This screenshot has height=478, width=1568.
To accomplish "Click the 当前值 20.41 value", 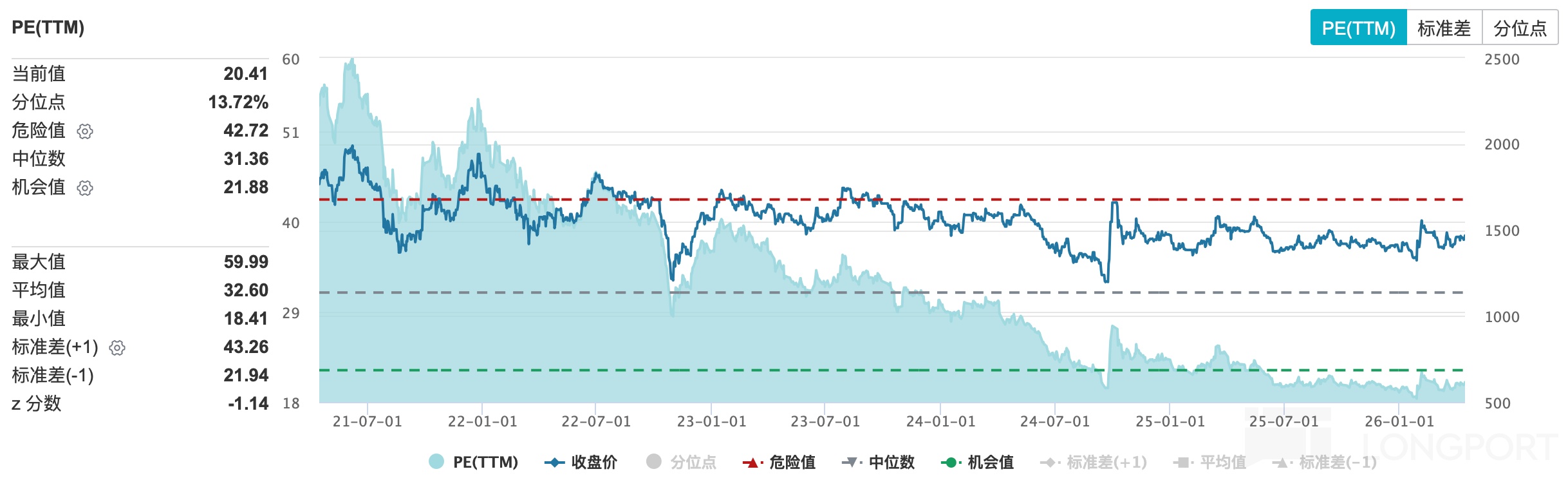I will tap(245, 74).
